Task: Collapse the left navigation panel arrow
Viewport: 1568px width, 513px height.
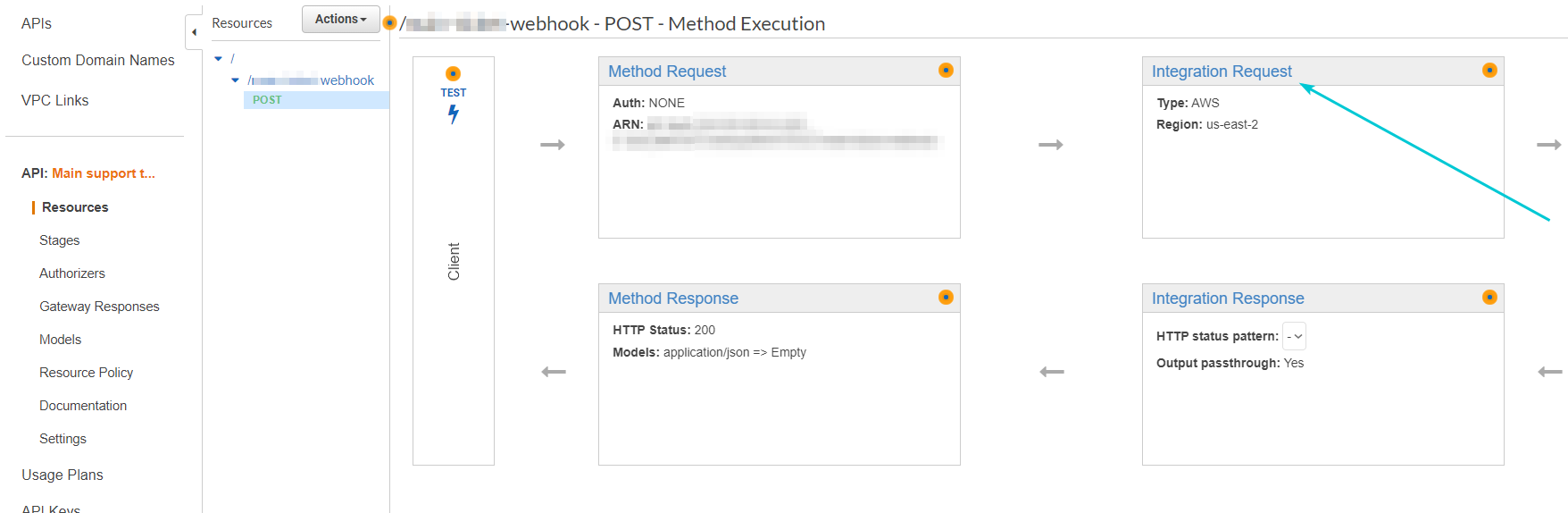Action: tap(194, 32)
